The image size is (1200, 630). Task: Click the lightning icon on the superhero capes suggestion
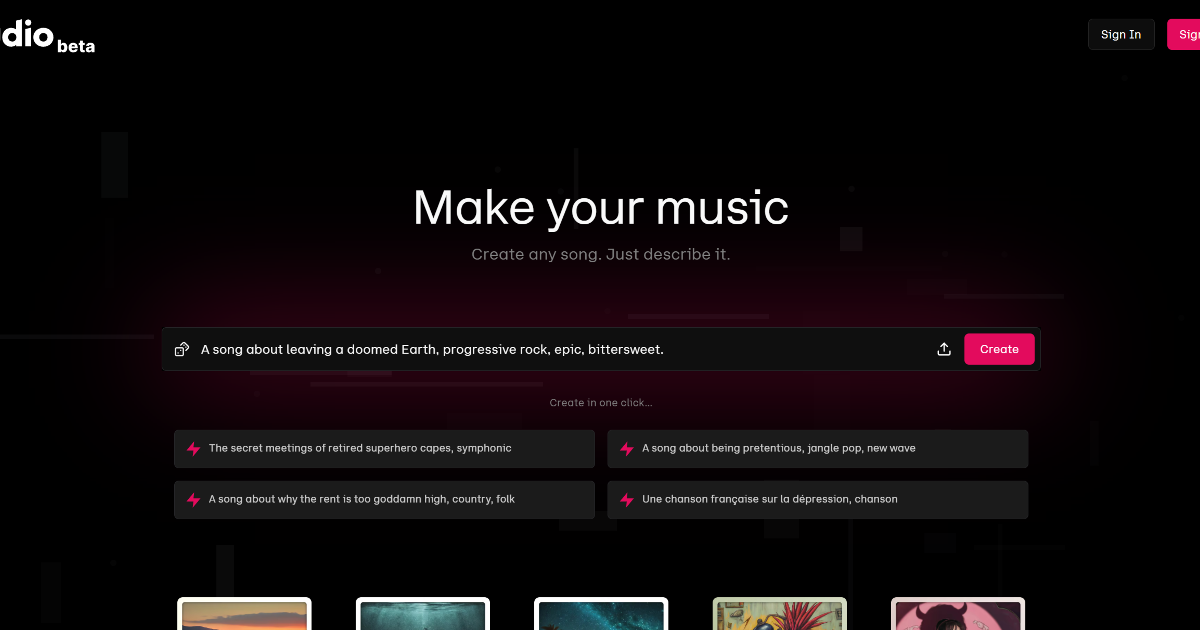(193, 448)
